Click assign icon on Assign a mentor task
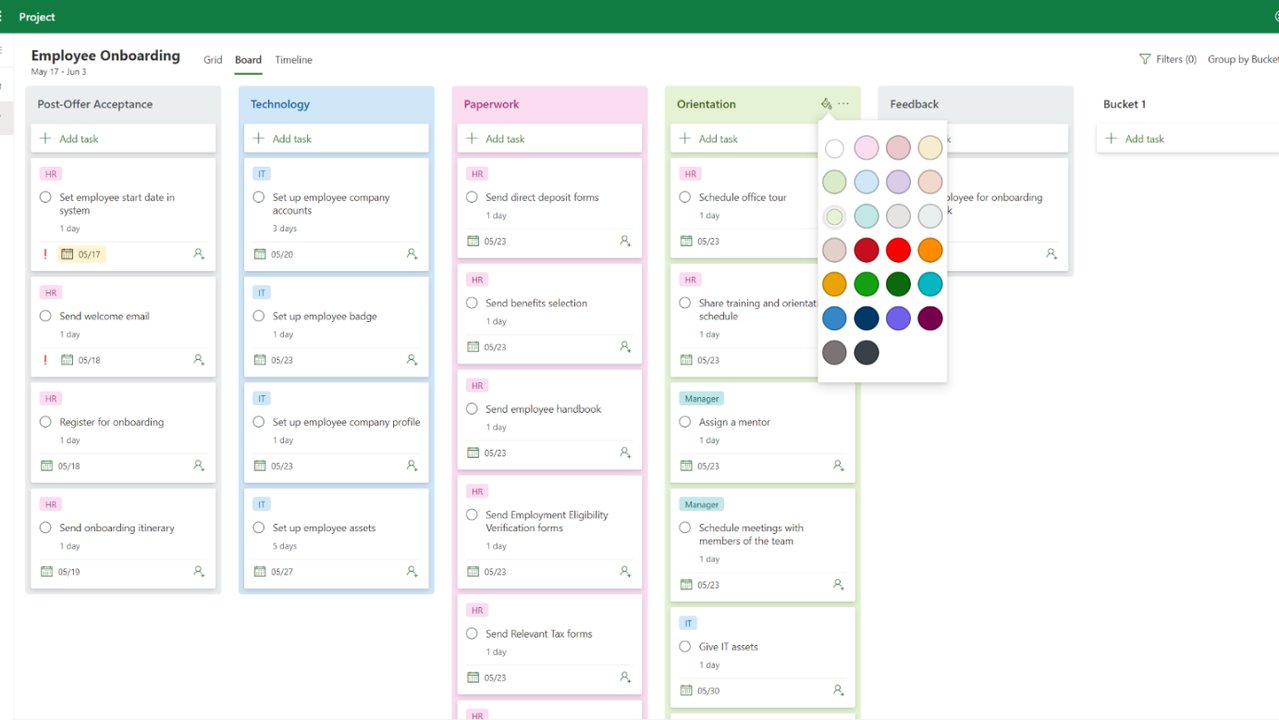Image resolution: width=1279 pixels, height=720 pixels. pos(838,466)
